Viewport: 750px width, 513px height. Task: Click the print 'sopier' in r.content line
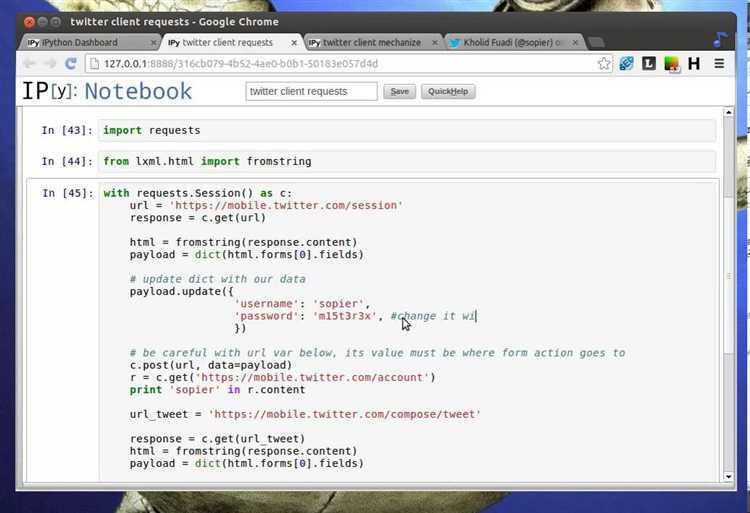point(217,390)
